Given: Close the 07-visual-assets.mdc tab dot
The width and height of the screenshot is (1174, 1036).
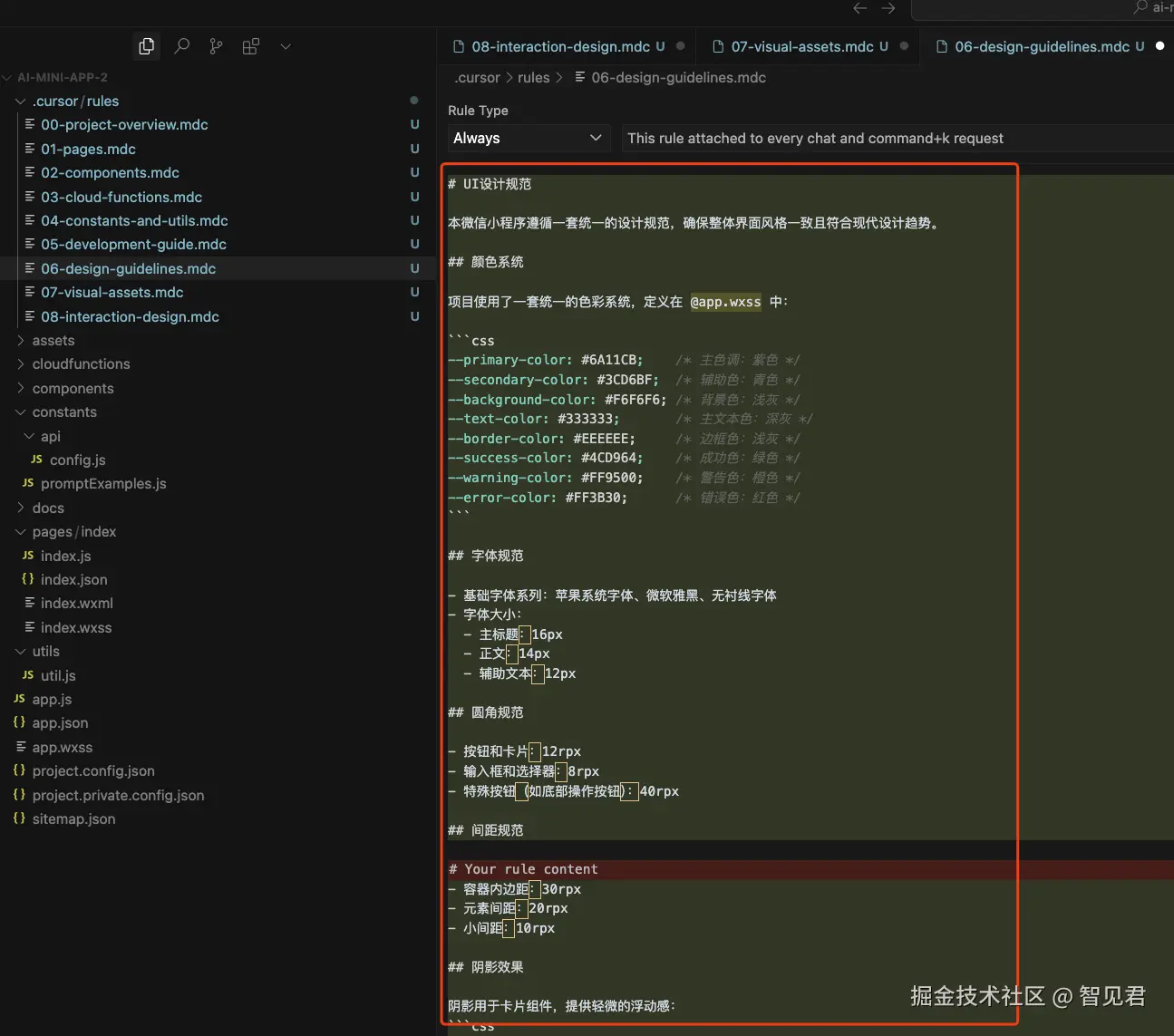Looking at the screenshot, I should [x=904, y=46].
